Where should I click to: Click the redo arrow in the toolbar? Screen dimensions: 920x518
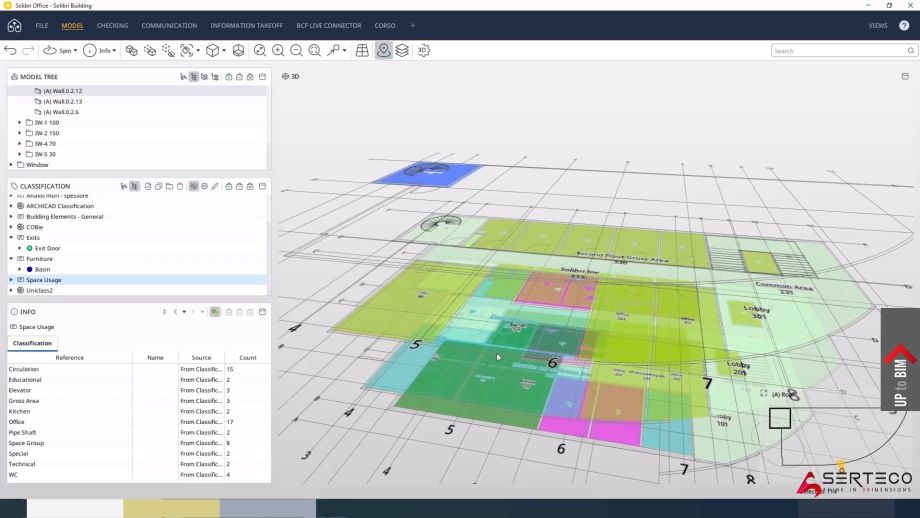[28, 50]
